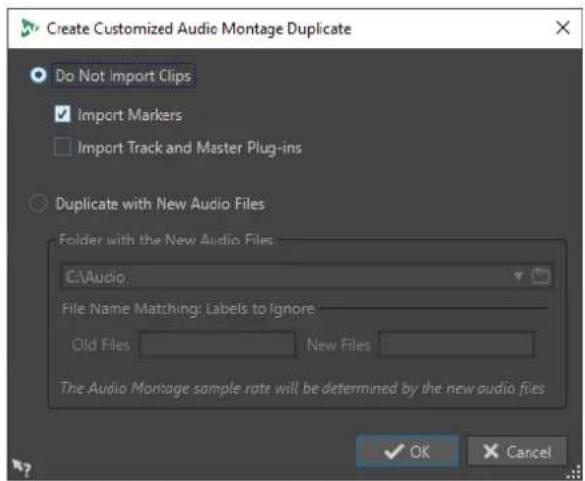Click into the C:\Audio folder path field
Image resolution: width=585 pixels, height=481 pixels.
pyautogui.click(x=285, y=277)
